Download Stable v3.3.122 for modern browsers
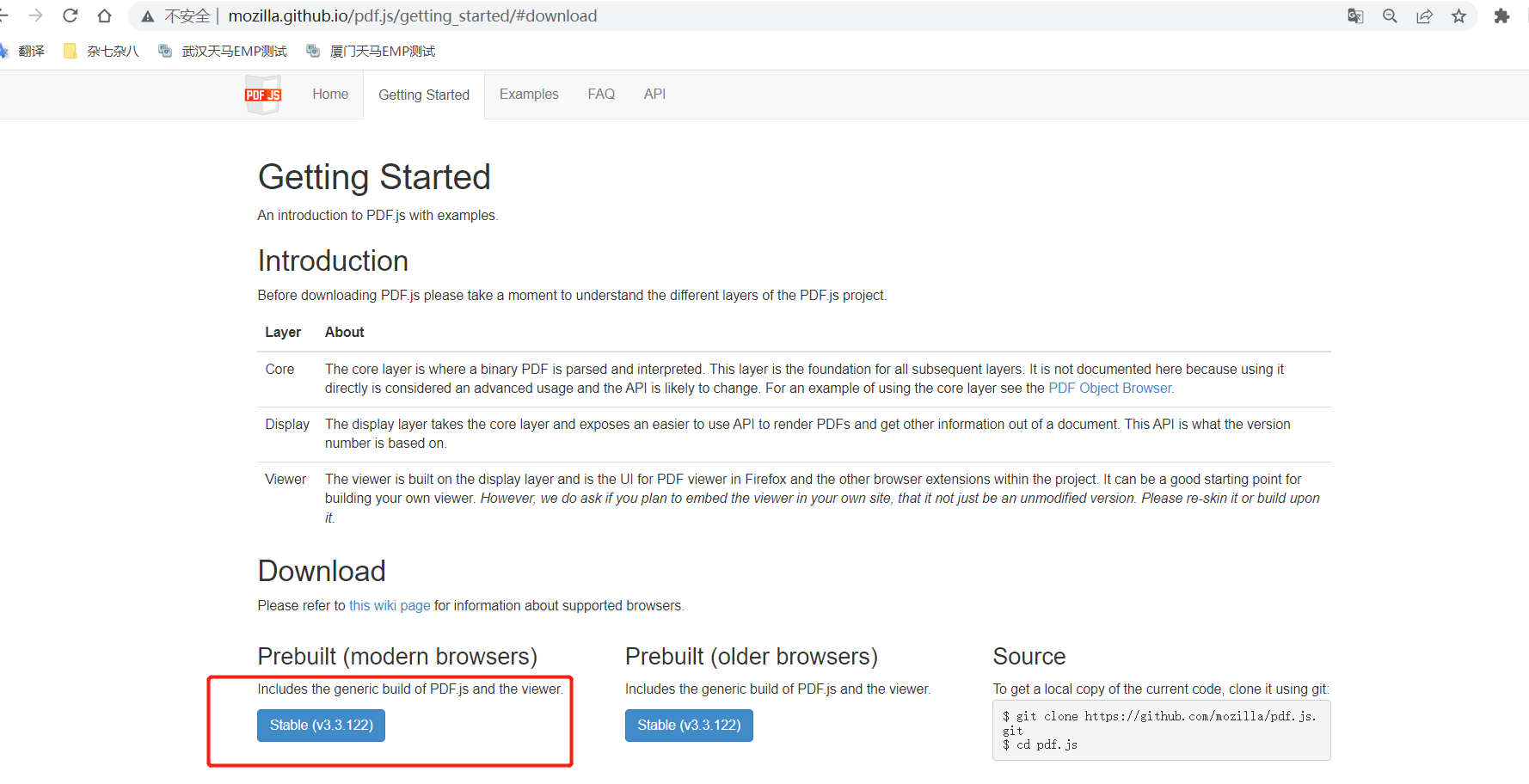The height and width of the screenshot is (784, 1529). [321, 725]
